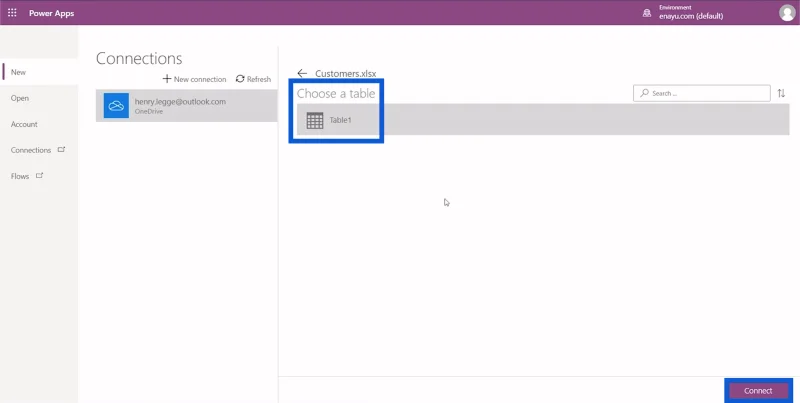Viewport: 800px width, 403px height.
Task: Select Open in the left menu
Action: 20,98
